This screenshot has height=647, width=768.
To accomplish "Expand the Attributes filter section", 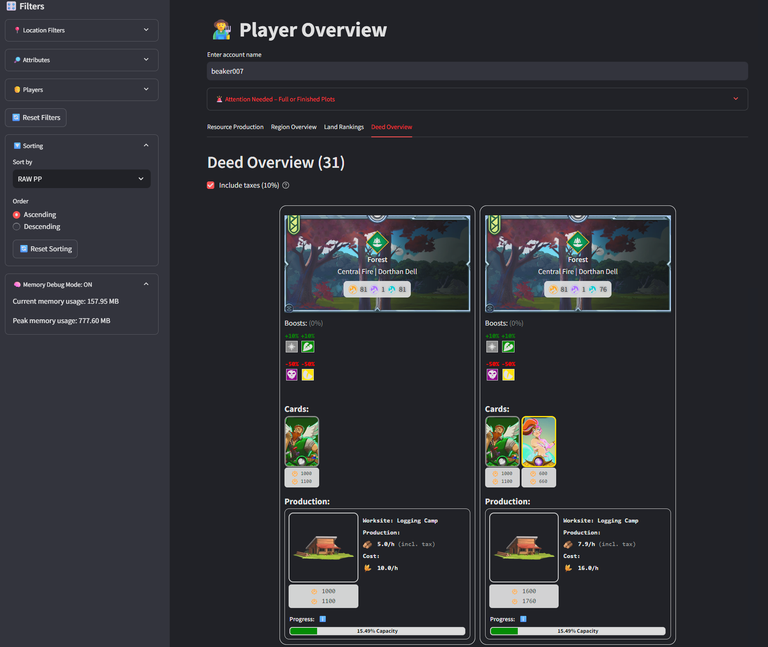I will (x=81, y=60).
